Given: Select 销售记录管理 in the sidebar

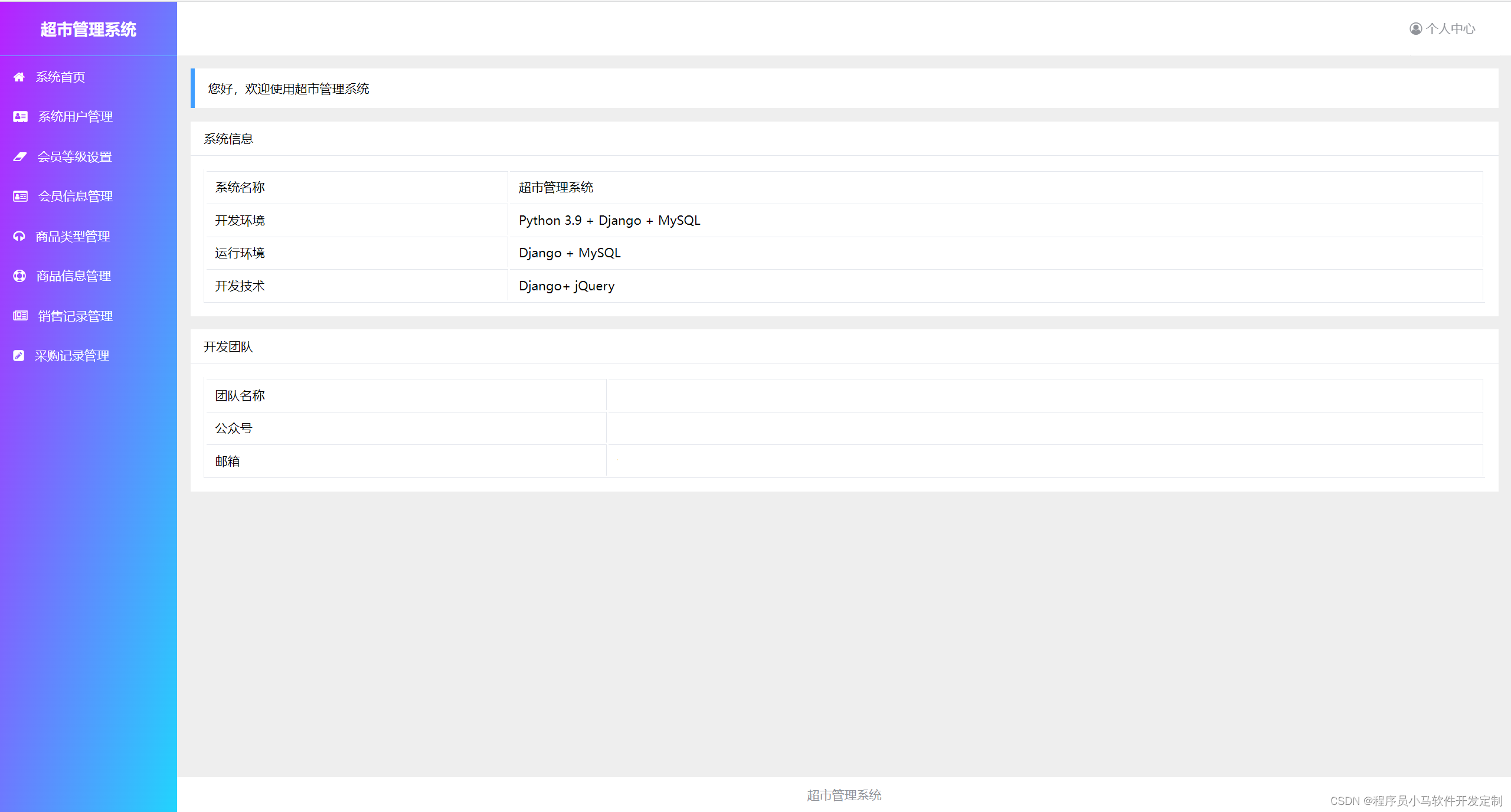Looking at the screenshot, I should coord(76,316).
